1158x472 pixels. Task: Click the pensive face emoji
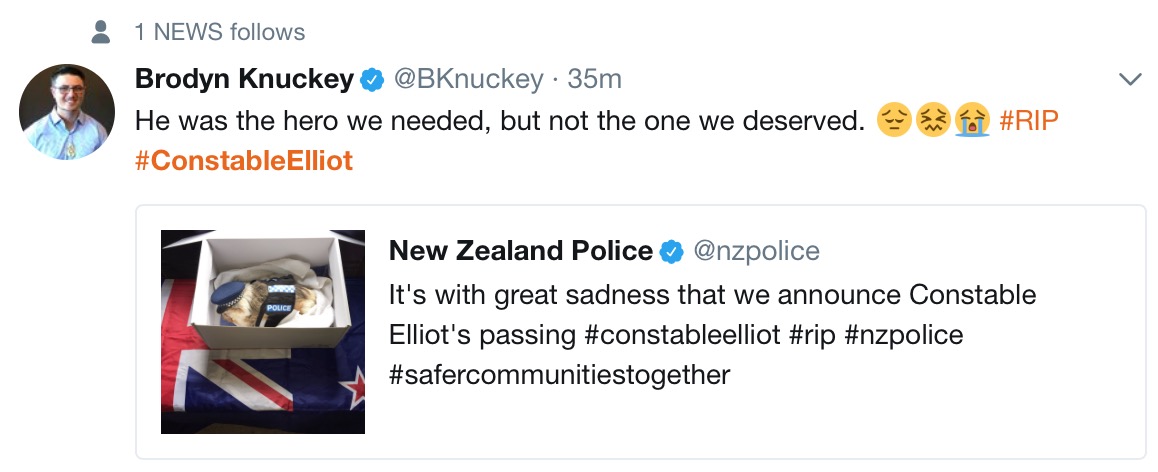coord(893,121)
